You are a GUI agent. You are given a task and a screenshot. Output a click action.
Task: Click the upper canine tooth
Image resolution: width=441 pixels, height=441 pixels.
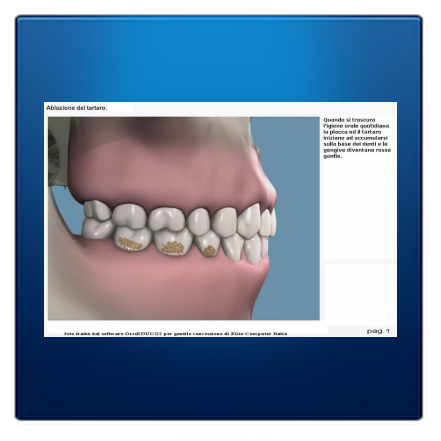[x=249, y=221]
